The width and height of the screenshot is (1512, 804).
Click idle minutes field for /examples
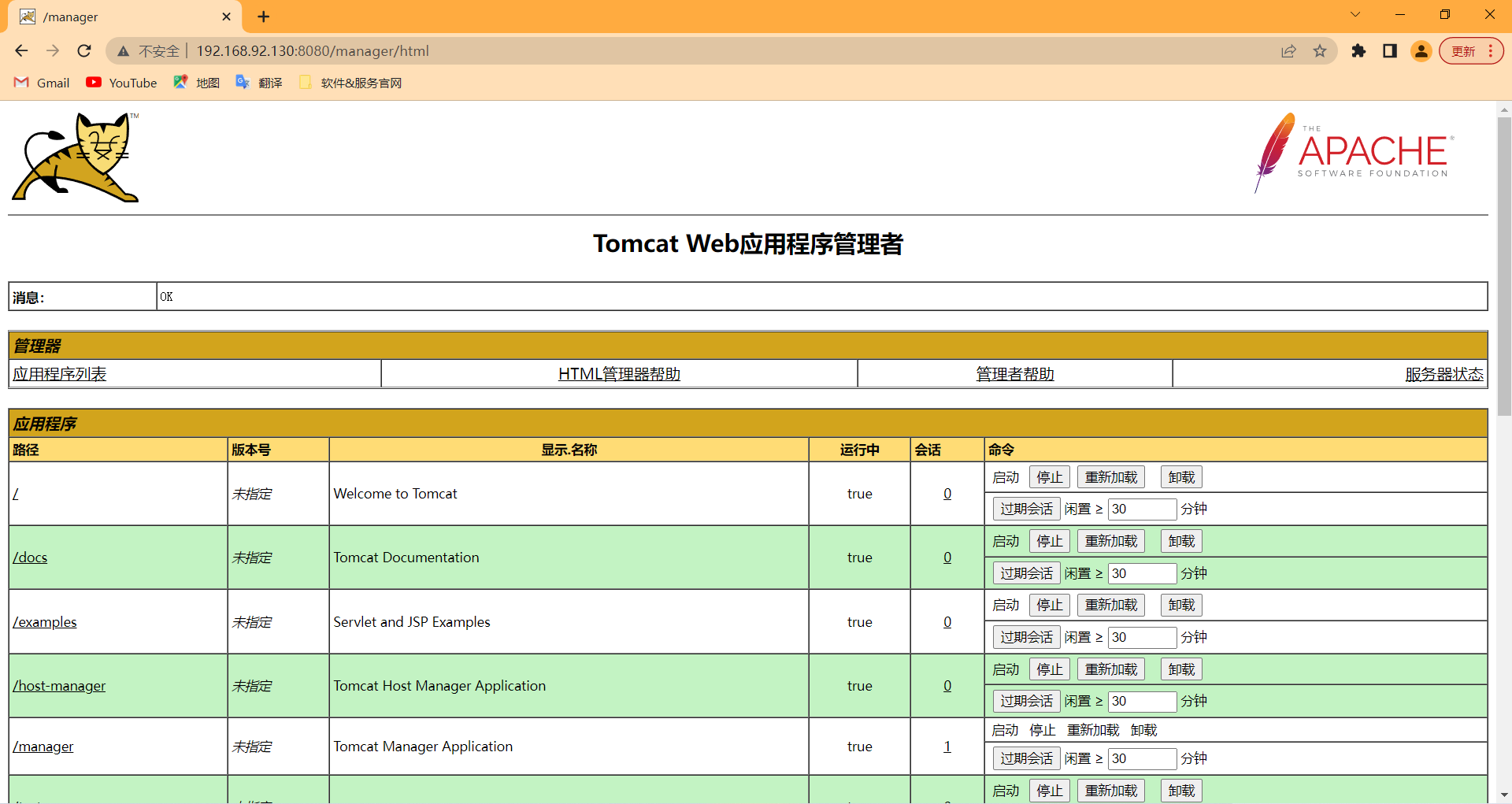[1142, 637]
